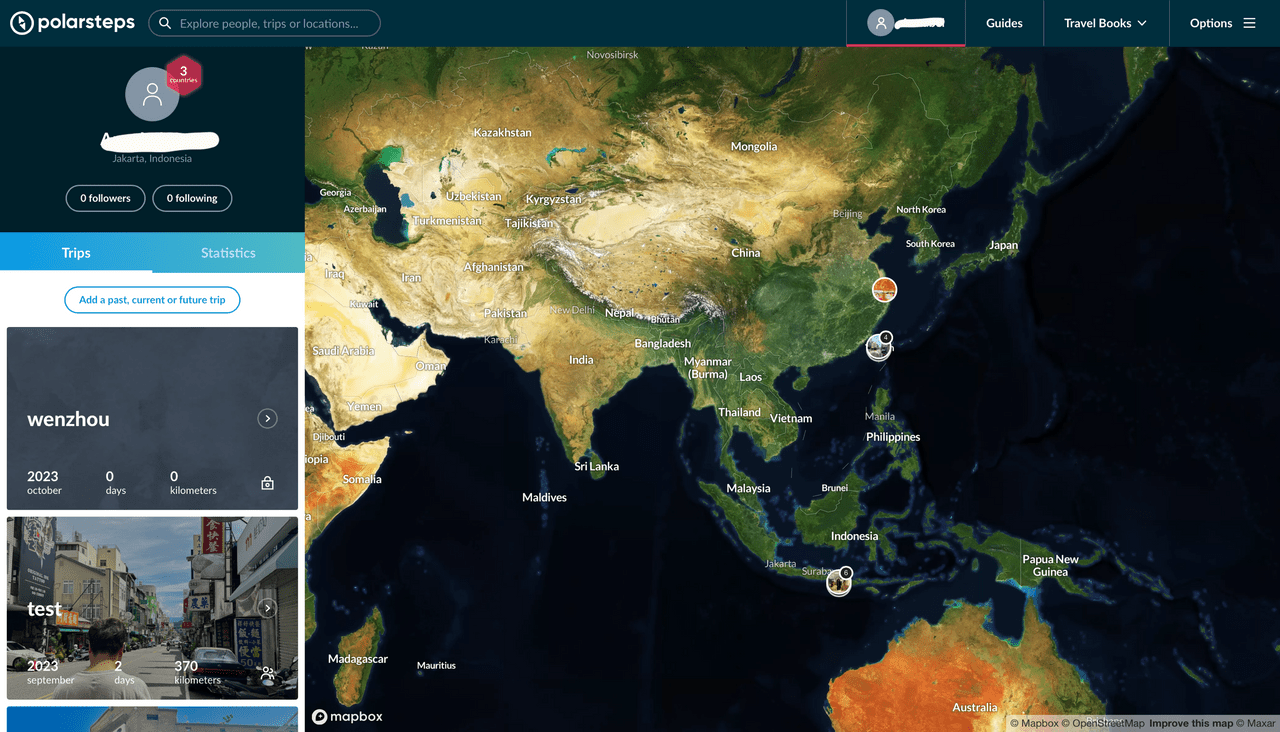Click the orange trip marker on China's coast
The width and height of the screenshot is (1280, 732).
(884, 290)
